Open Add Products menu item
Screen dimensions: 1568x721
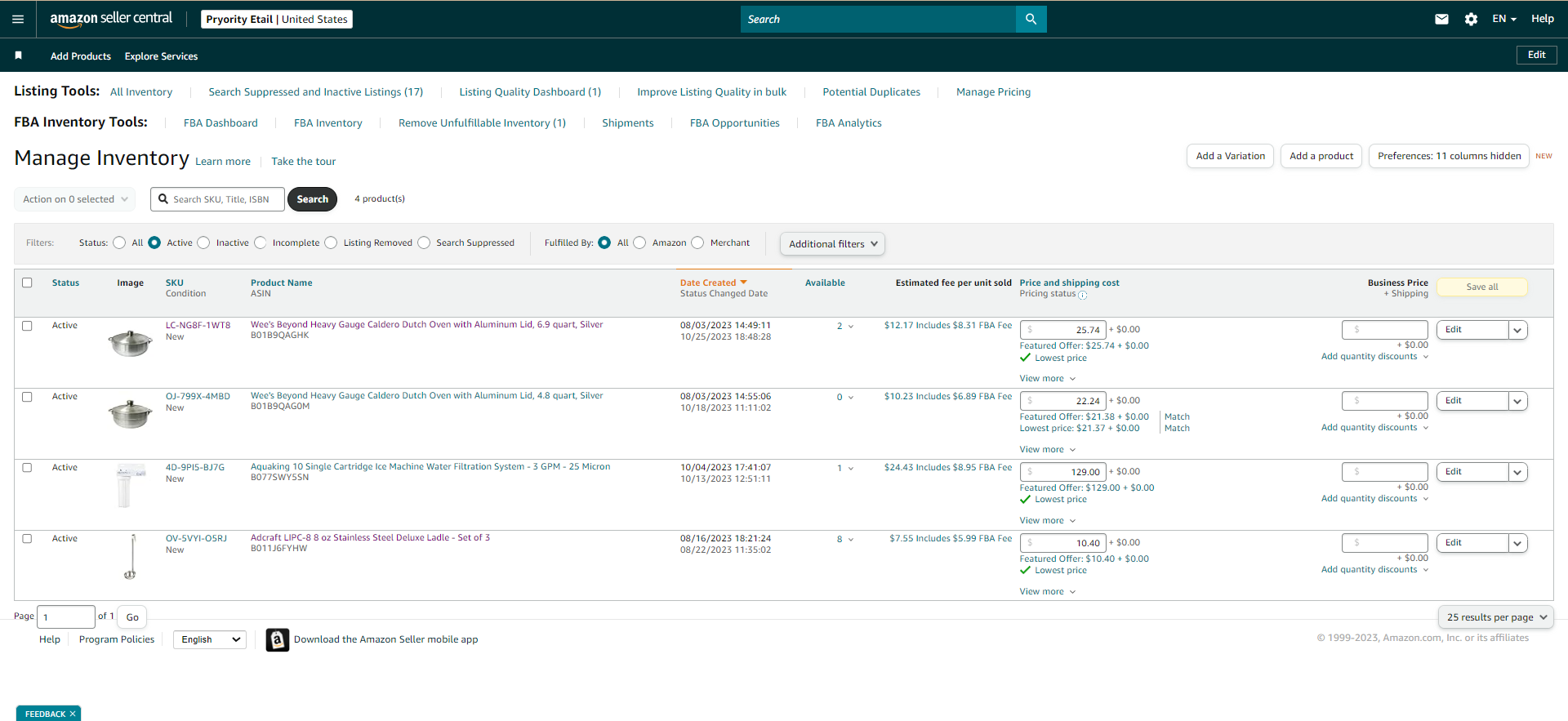(x=81, y=56)
